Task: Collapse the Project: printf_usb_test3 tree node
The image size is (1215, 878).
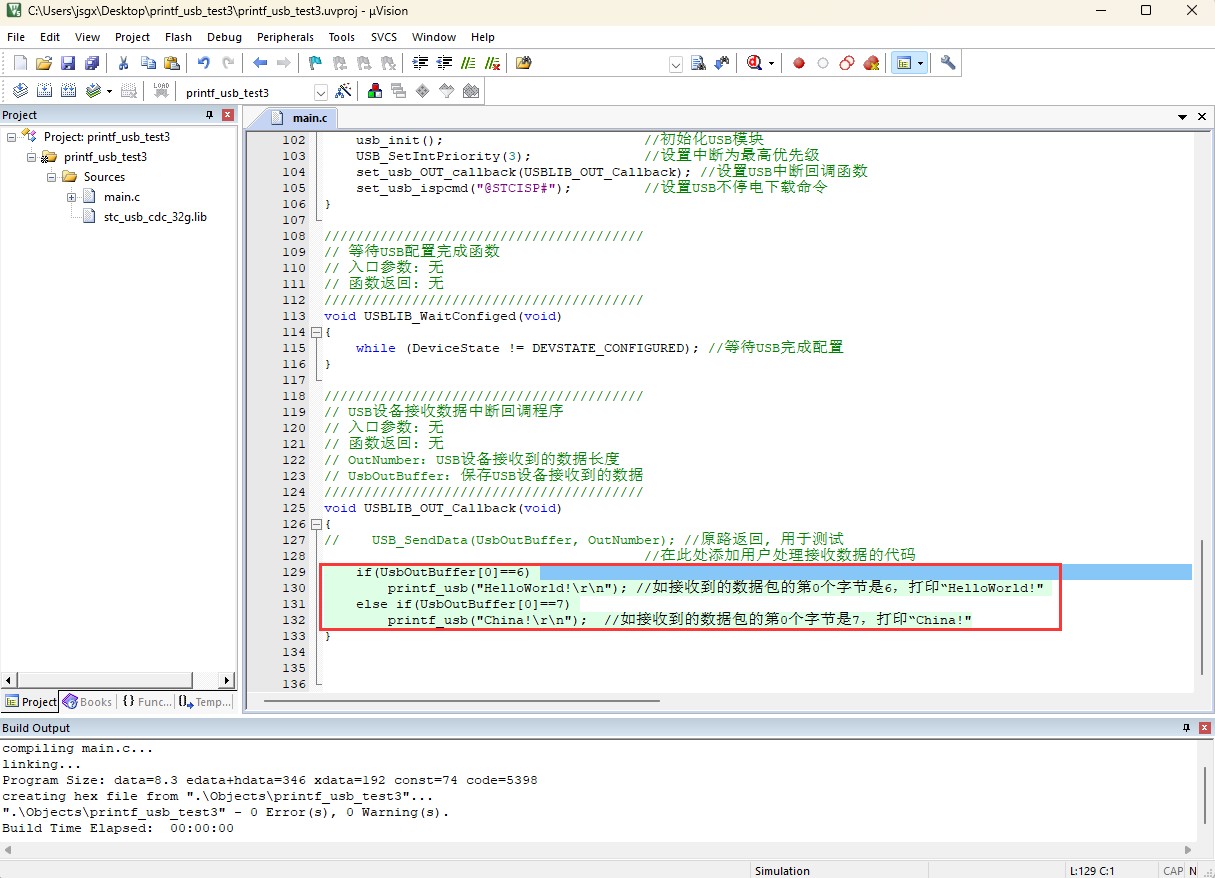Action: [x=11, y=137]
